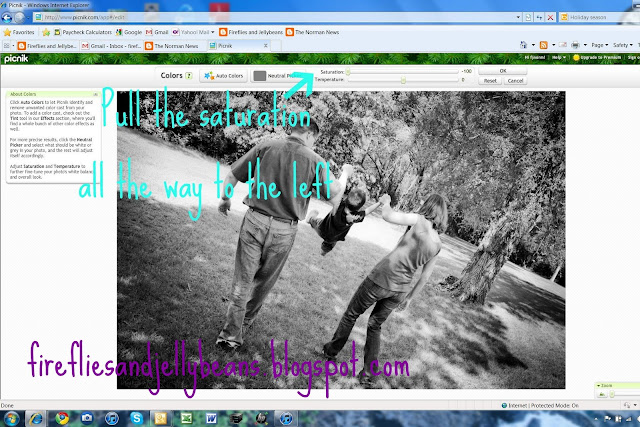Open Chrome from the Windows taskbar
This screenshot has height=427, width=640.
(63, 415)
